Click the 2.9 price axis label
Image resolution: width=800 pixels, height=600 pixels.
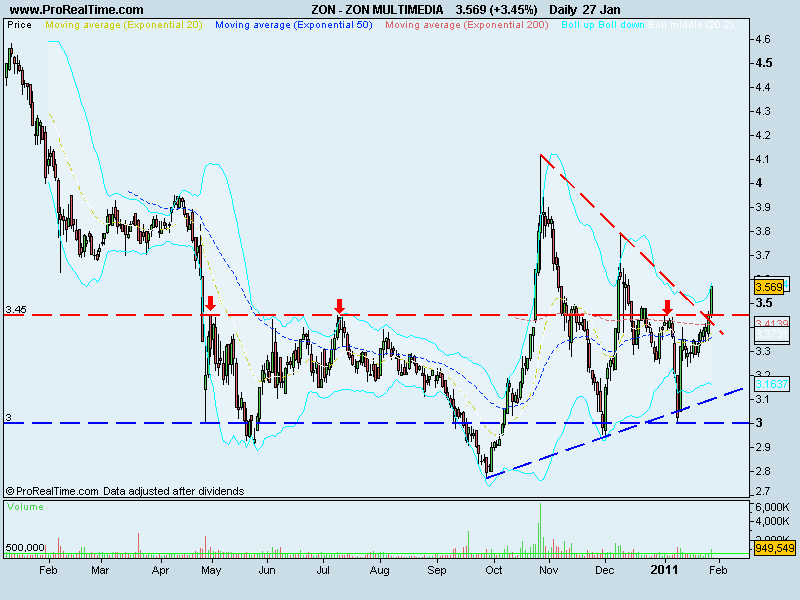(x=763, y=447)
